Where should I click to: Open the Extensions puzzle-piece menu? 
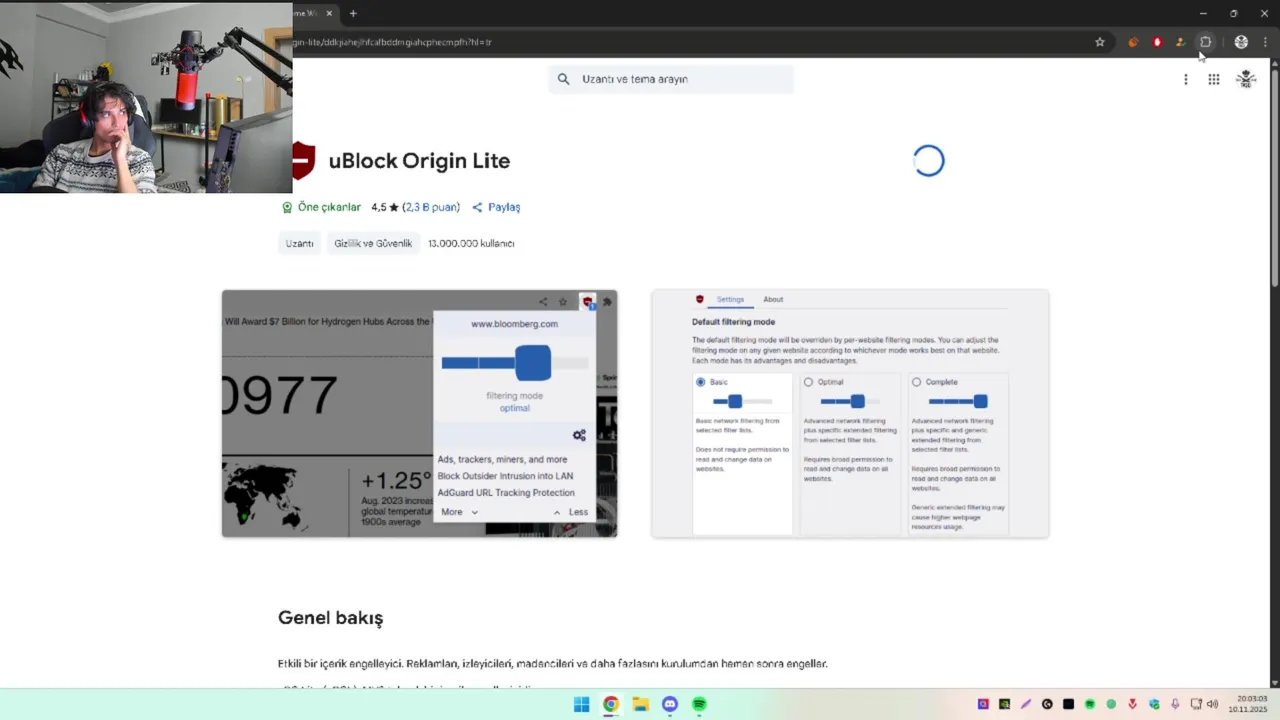tap(1205, 42)
